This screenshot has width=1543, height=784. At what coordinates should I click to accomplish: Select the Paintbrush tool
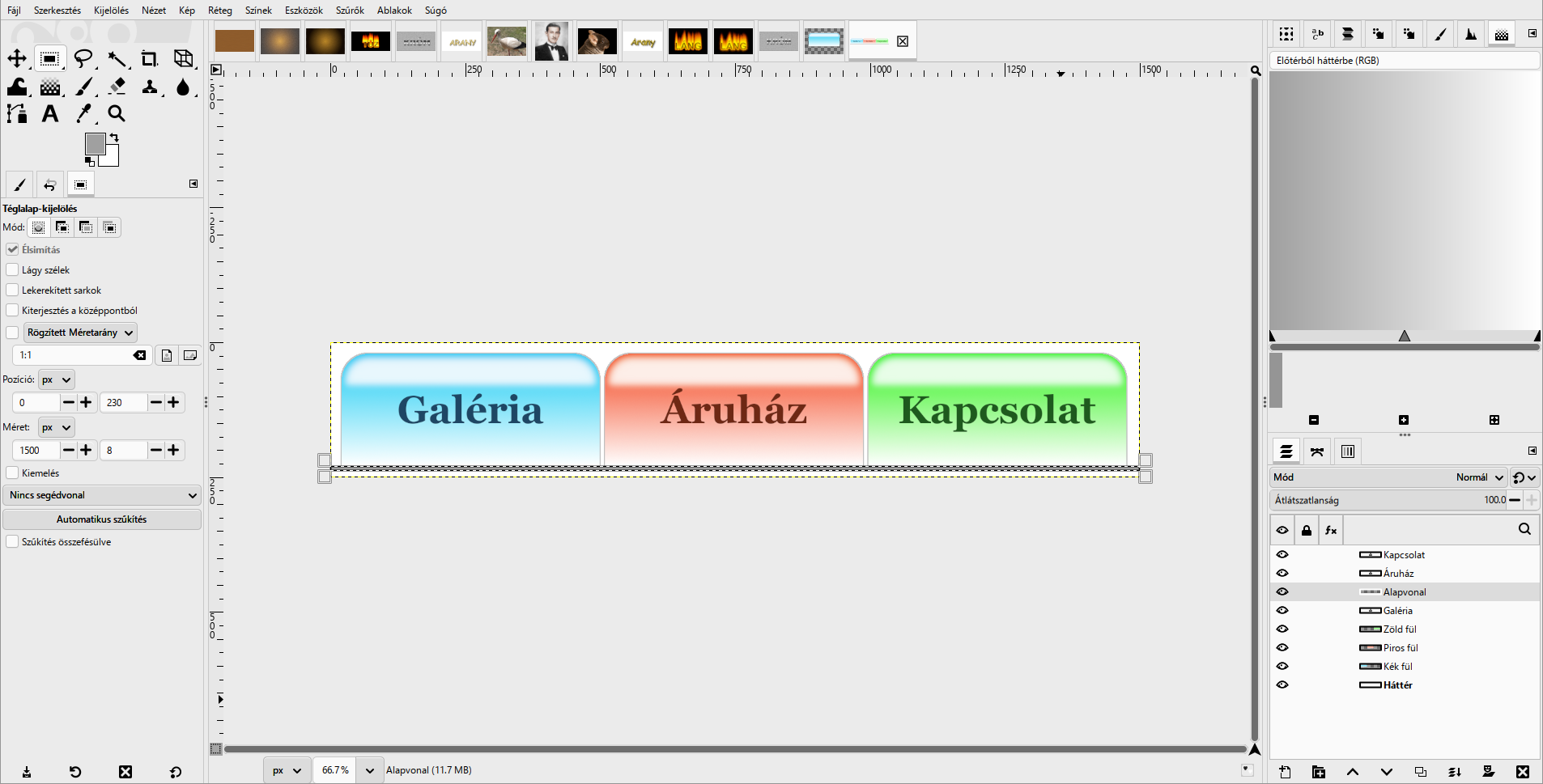click(84, 87)
